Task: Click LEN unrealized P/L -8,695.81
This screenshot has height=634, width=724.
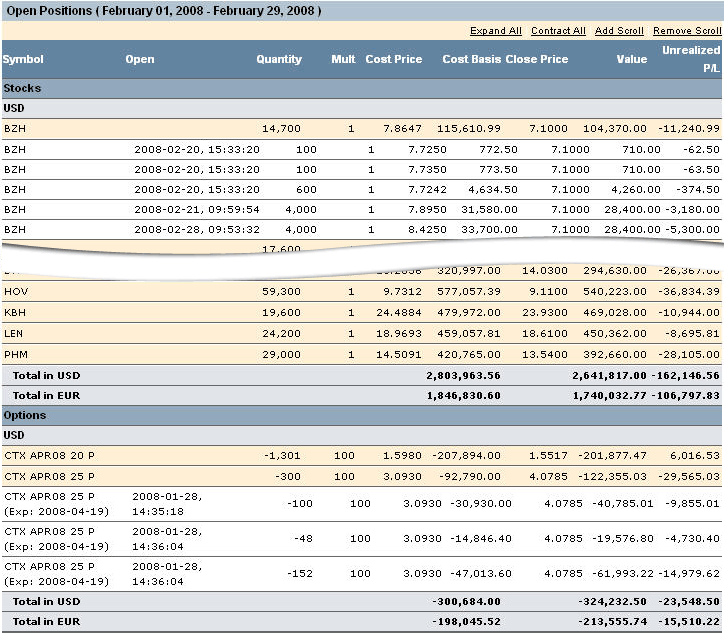Action: pos(692,333)
